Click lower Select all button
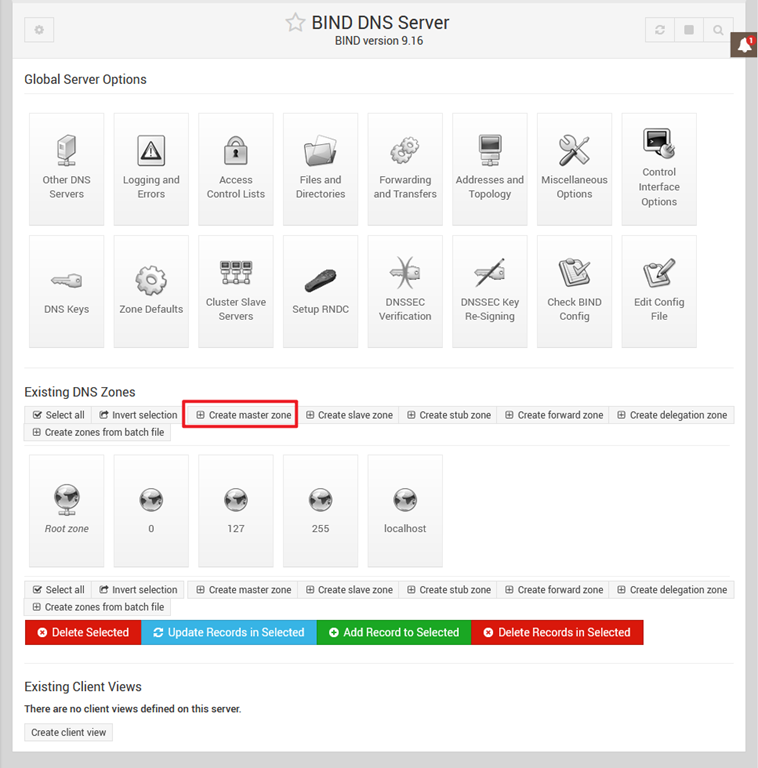 point(58,590)
